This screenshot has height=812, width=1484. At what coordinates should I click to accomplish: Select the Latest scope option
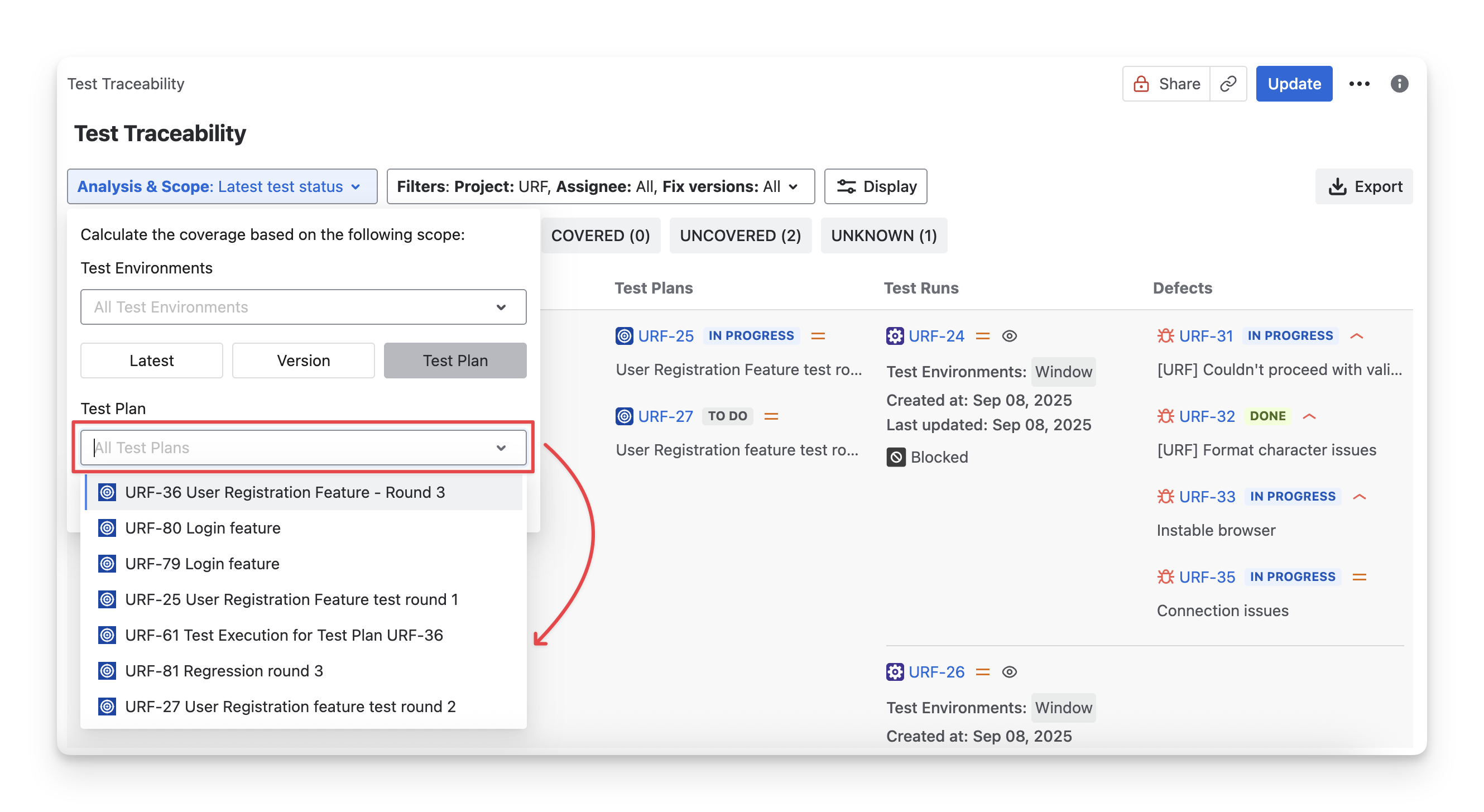coord(151,361)
